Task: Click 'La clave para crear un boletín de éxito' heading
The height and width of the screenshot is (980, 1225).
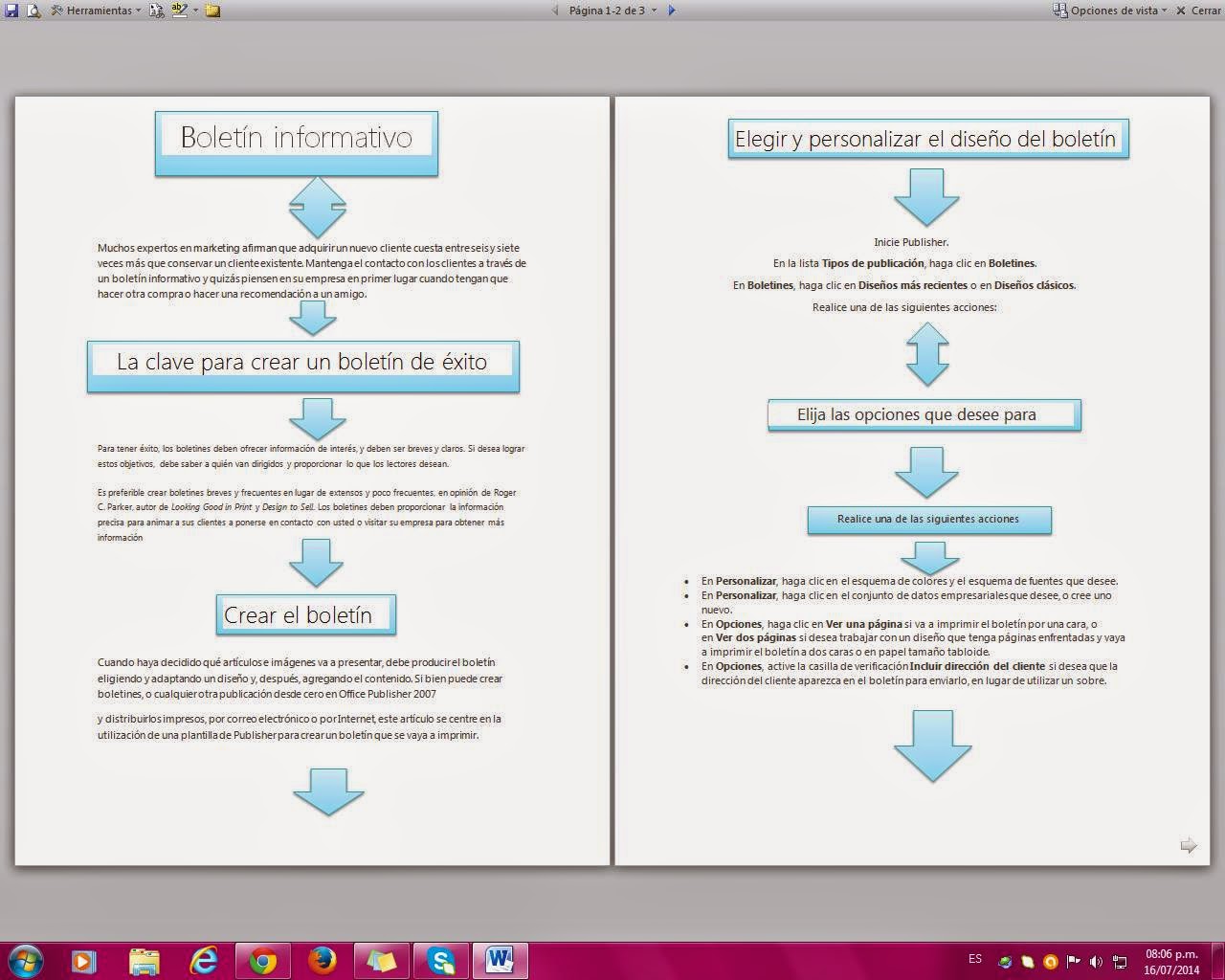Action: point(302,367)
